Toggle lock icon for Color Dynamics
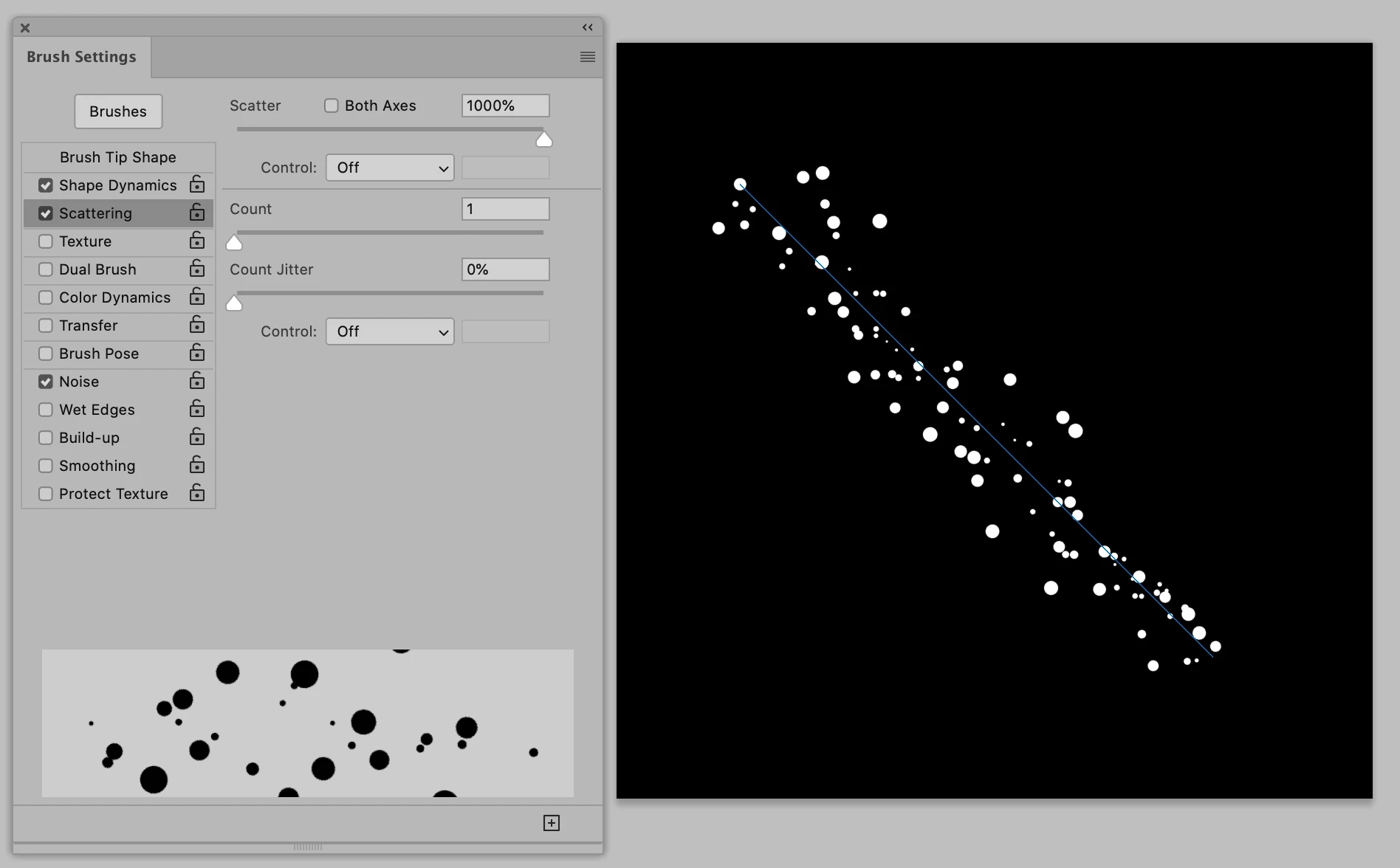1400x868 pixels. 197,297
